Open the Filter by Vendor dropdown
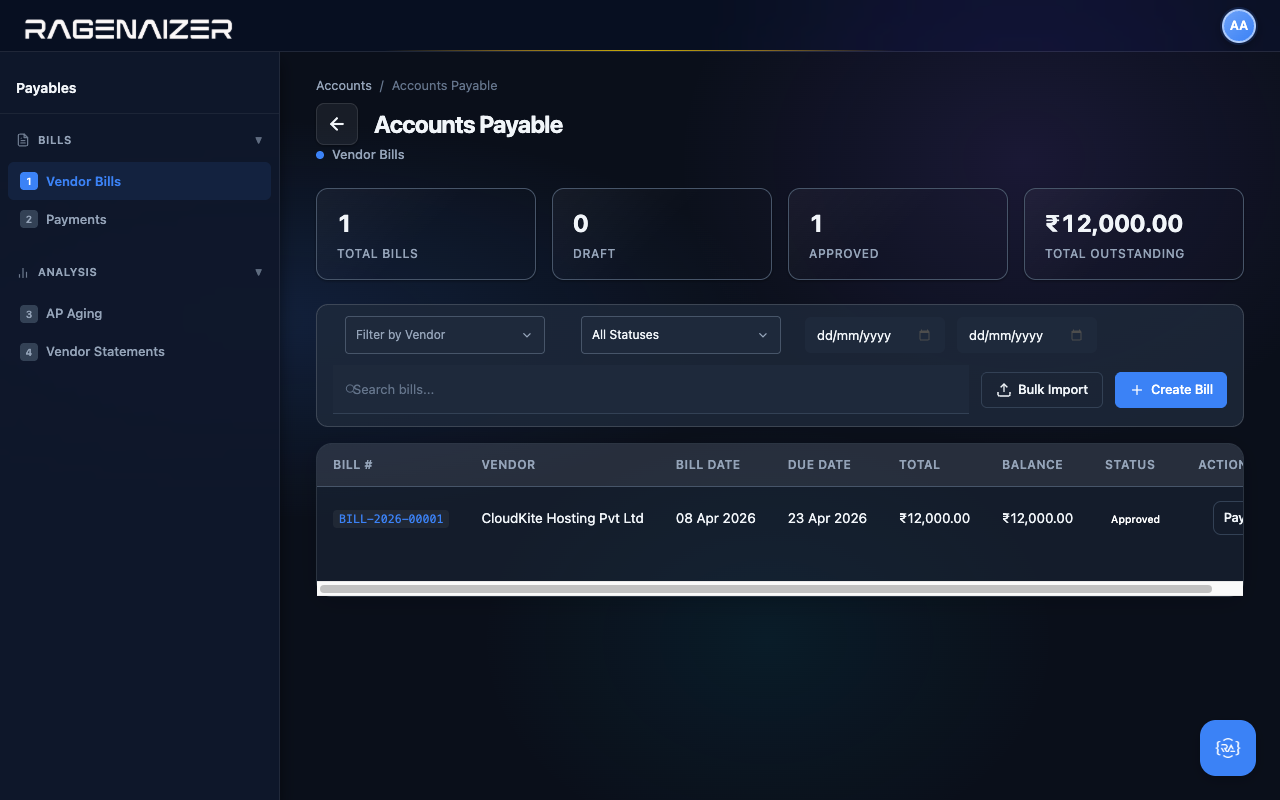 (x=445, y=335)
